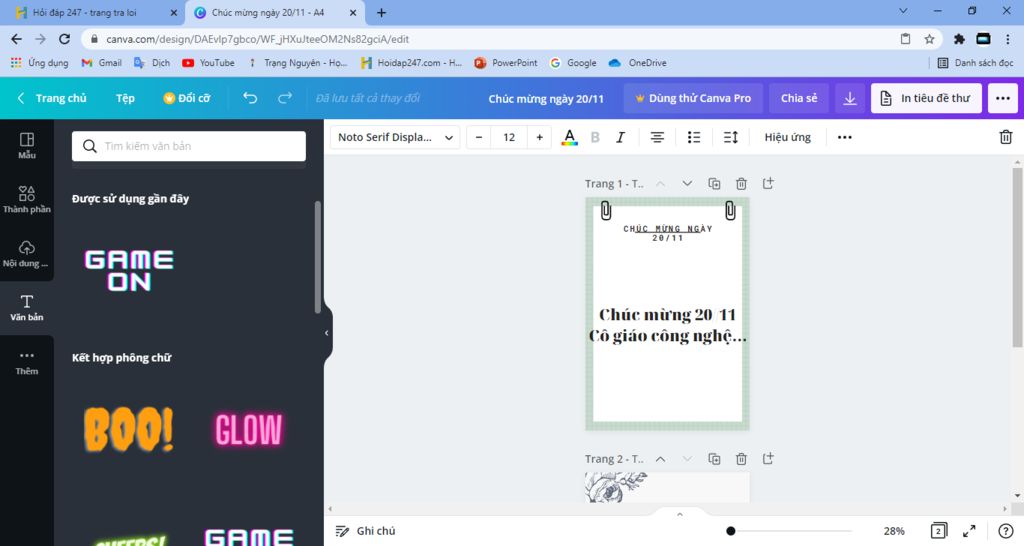Expand the page thumbnails bar chevron
Viewport: 1024px width, 546px height.
click(x=679, y=515)
